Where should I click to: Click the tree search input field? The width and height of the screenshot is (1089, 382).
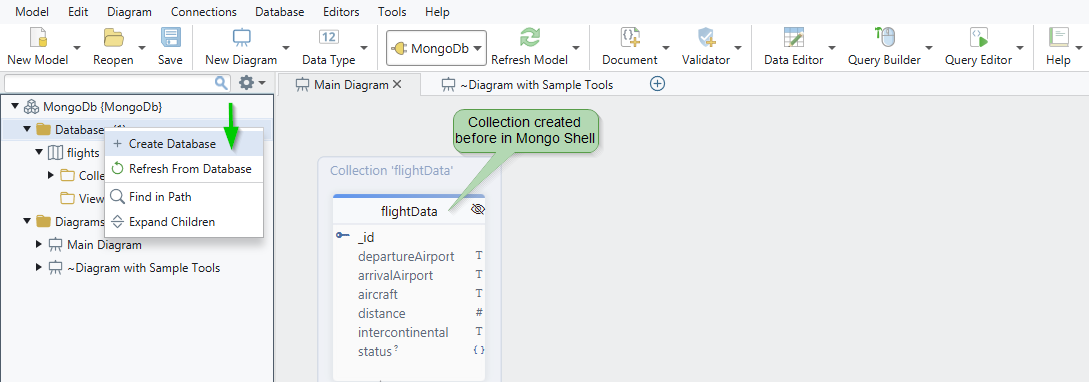click(x=110, y=83)
